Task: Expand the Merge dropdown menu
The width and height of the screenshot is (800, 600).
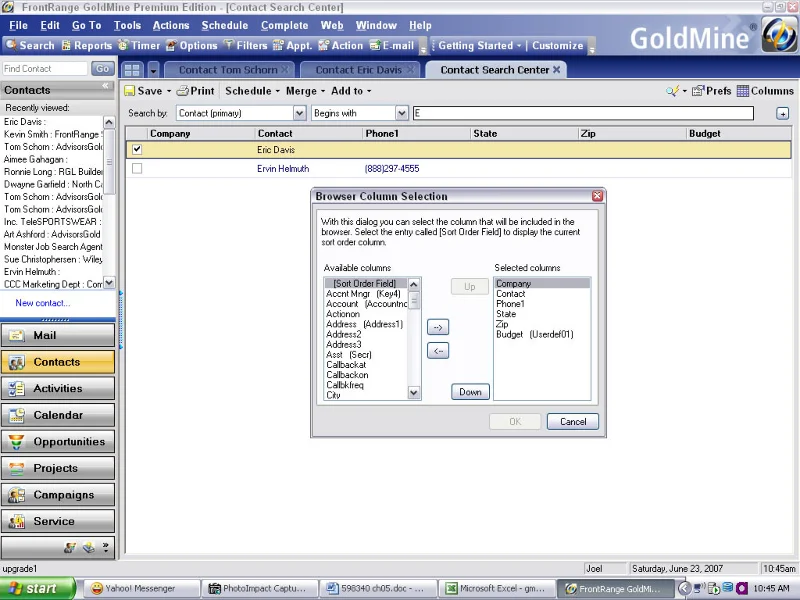Action: click(x=323, y=91)
